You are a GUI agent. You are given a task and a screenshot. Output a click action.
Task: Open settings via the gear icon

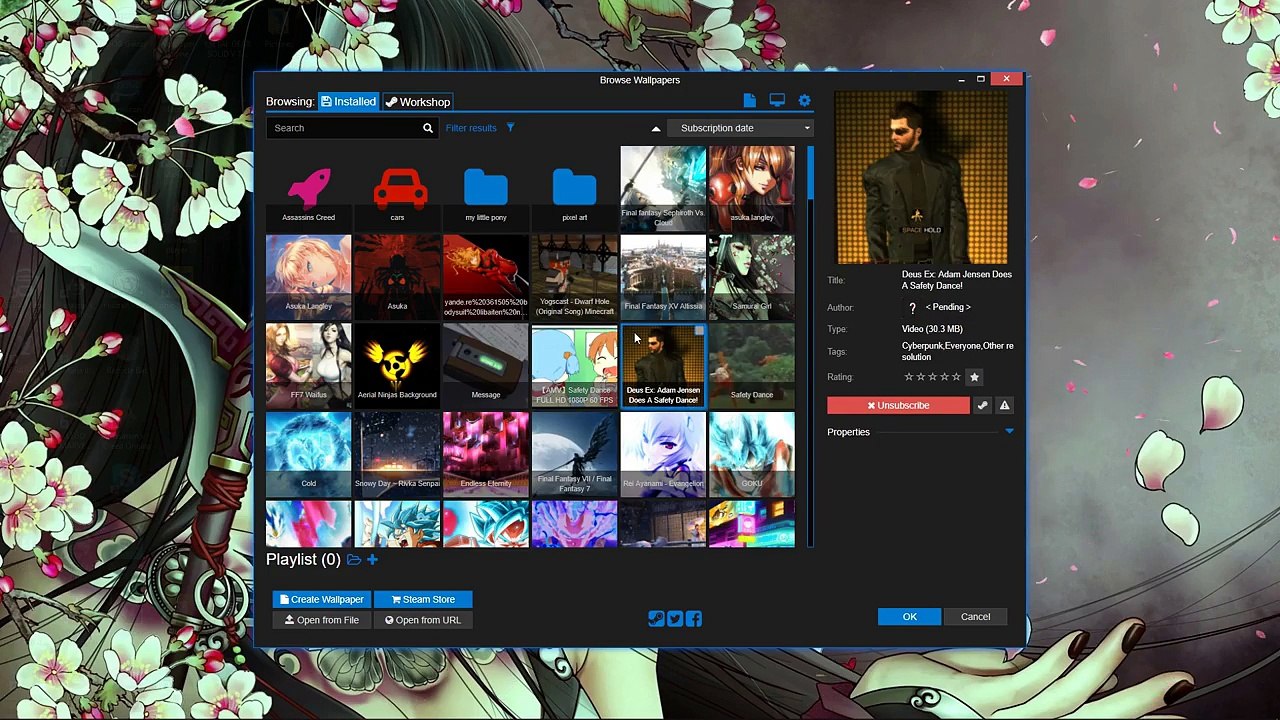point(805,101)
